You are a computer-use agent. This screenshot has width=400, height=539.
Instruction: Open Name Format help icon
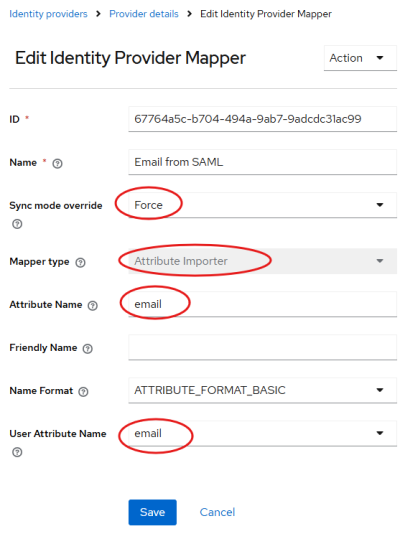[83, 392]
